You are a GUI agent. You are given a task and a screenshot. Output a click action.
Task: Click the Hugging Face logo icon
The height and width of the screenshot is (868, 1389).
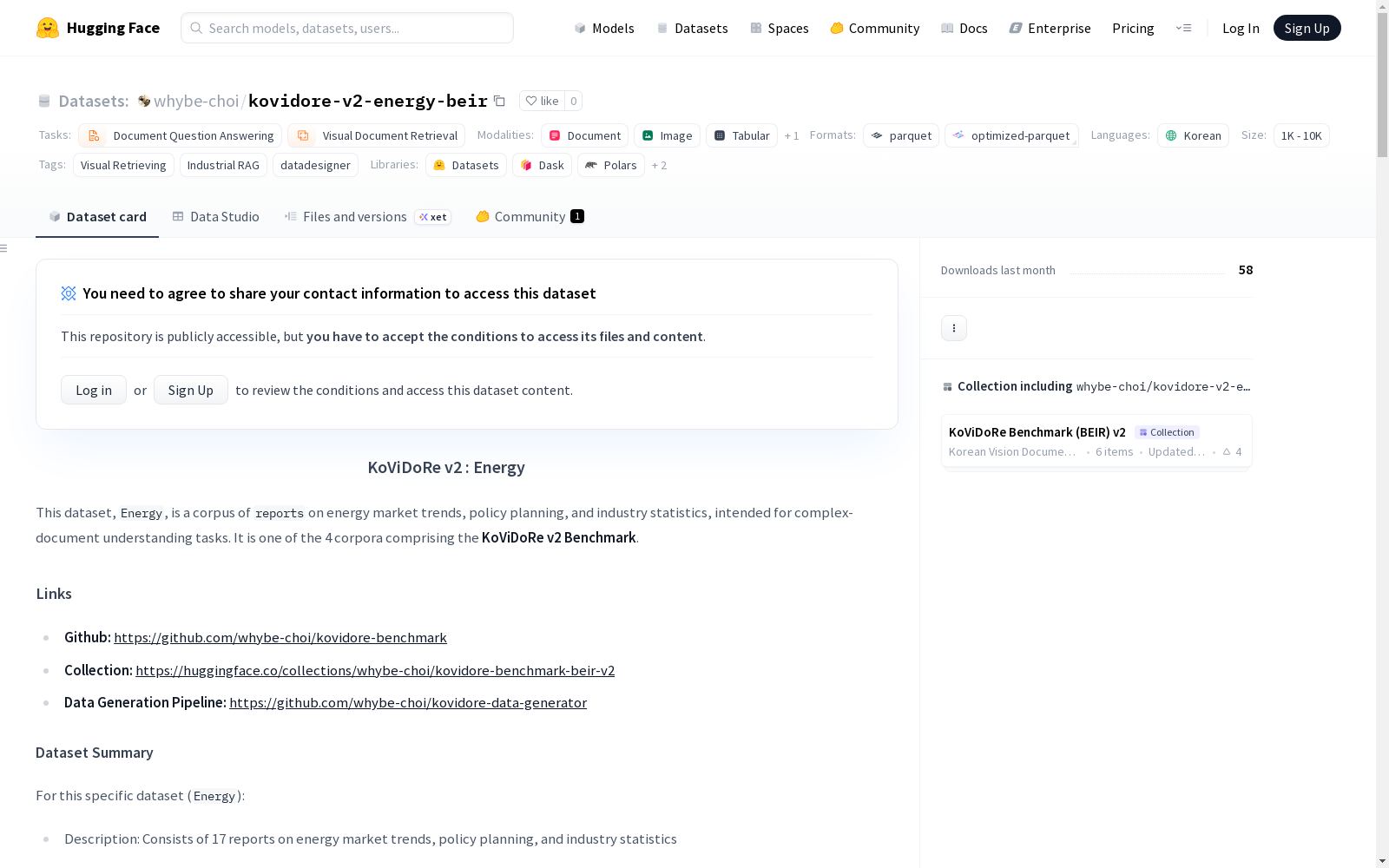click(x=48, y=28)
